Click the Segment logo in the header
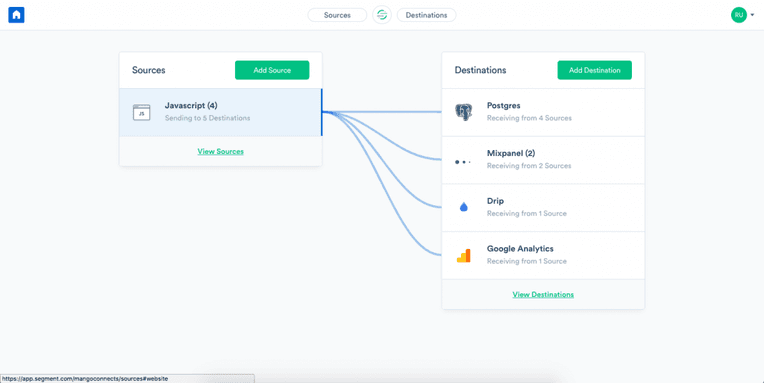The image size is (764, 383). click(382, 15)
